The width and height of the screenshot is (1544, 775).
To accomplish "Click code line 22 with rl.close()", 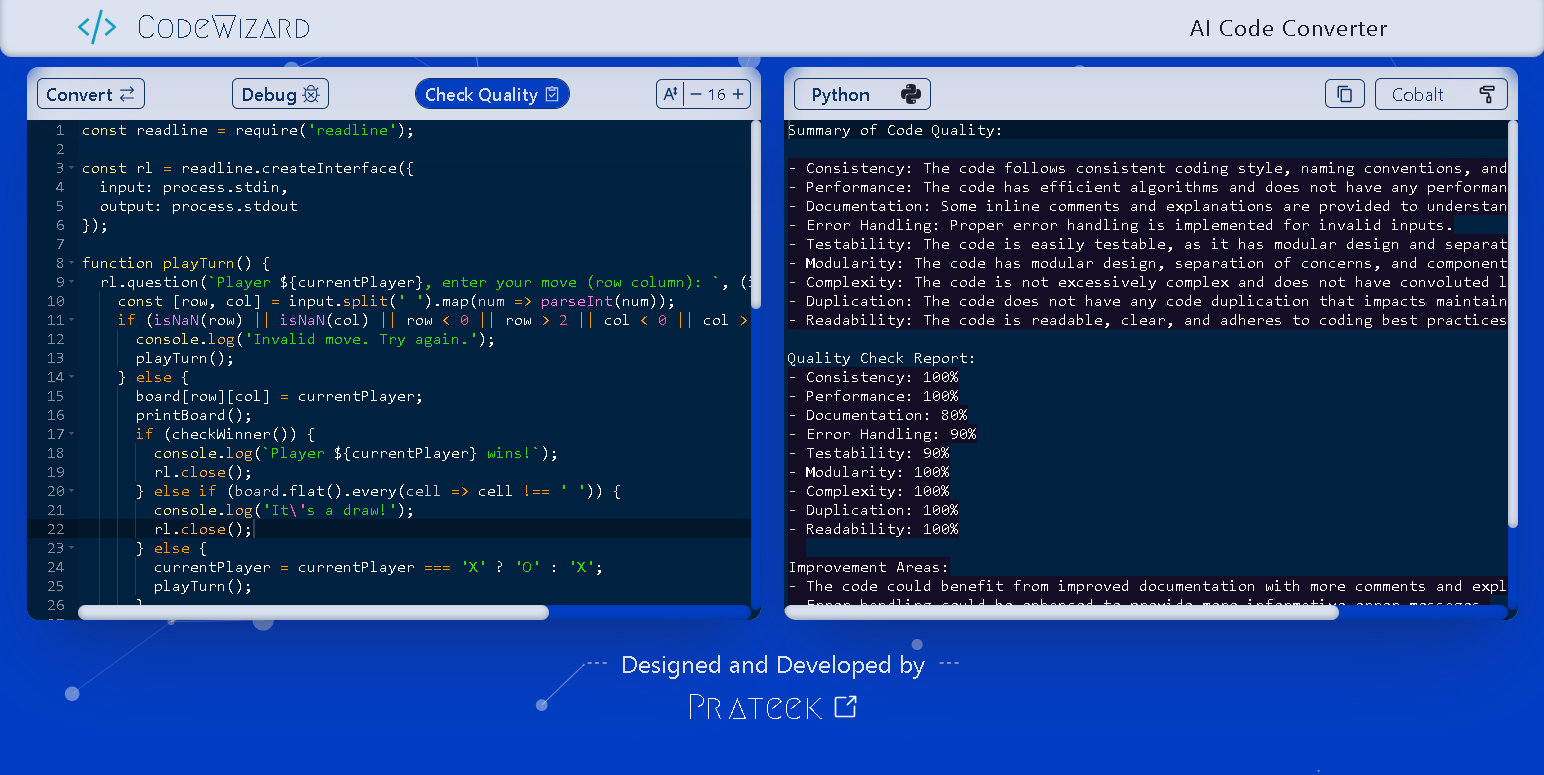I will pos(203,529).
